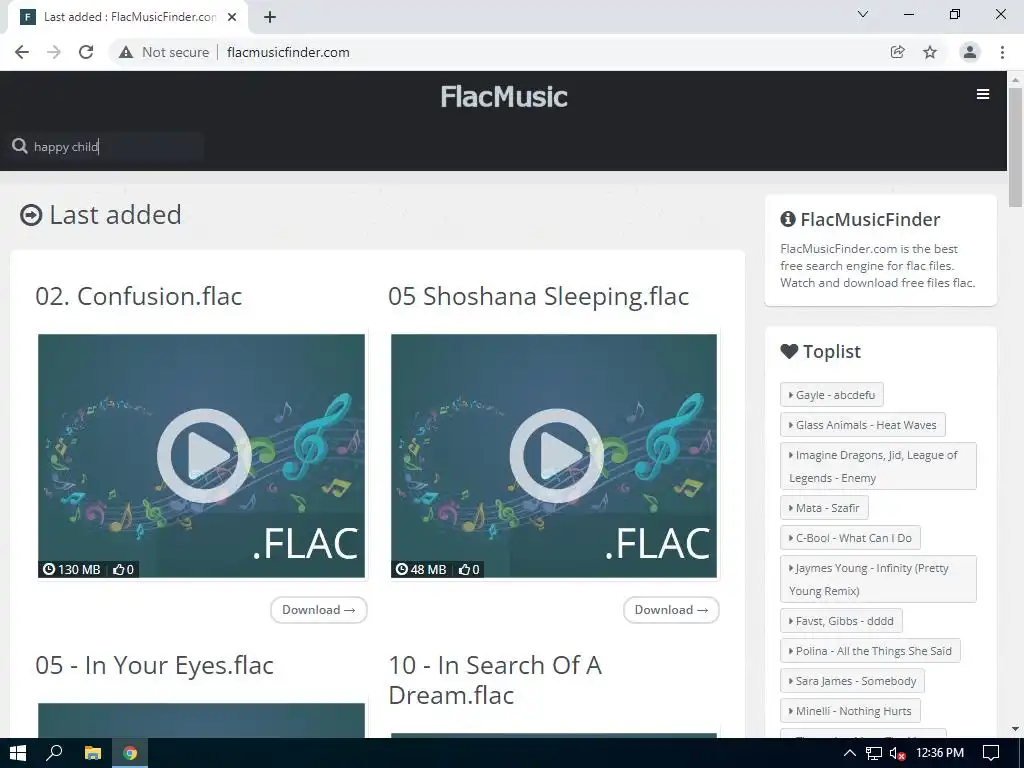Select Minelli - Nothing Hurts from Toplist

click(x=850, y=711)
